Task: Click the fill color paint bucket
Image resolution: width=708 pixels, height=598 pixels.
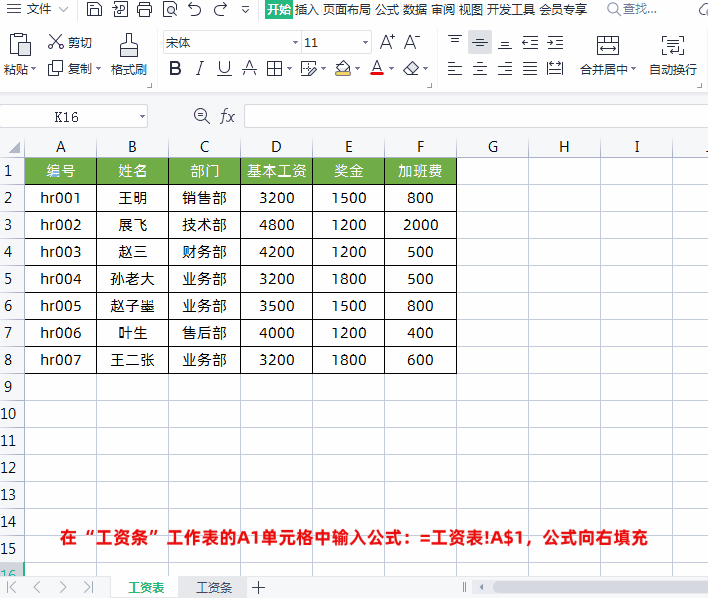Action: 343,69
